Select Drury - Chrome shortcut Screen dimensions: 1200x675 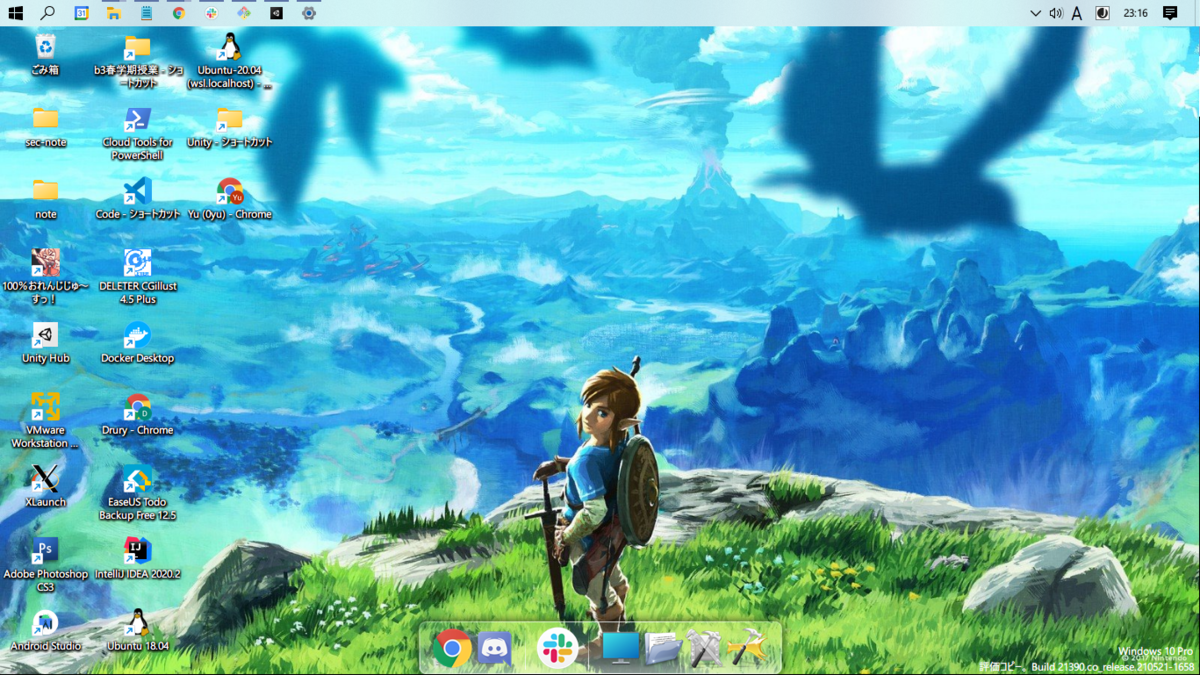pyautogui.click(x=138, y=414)
